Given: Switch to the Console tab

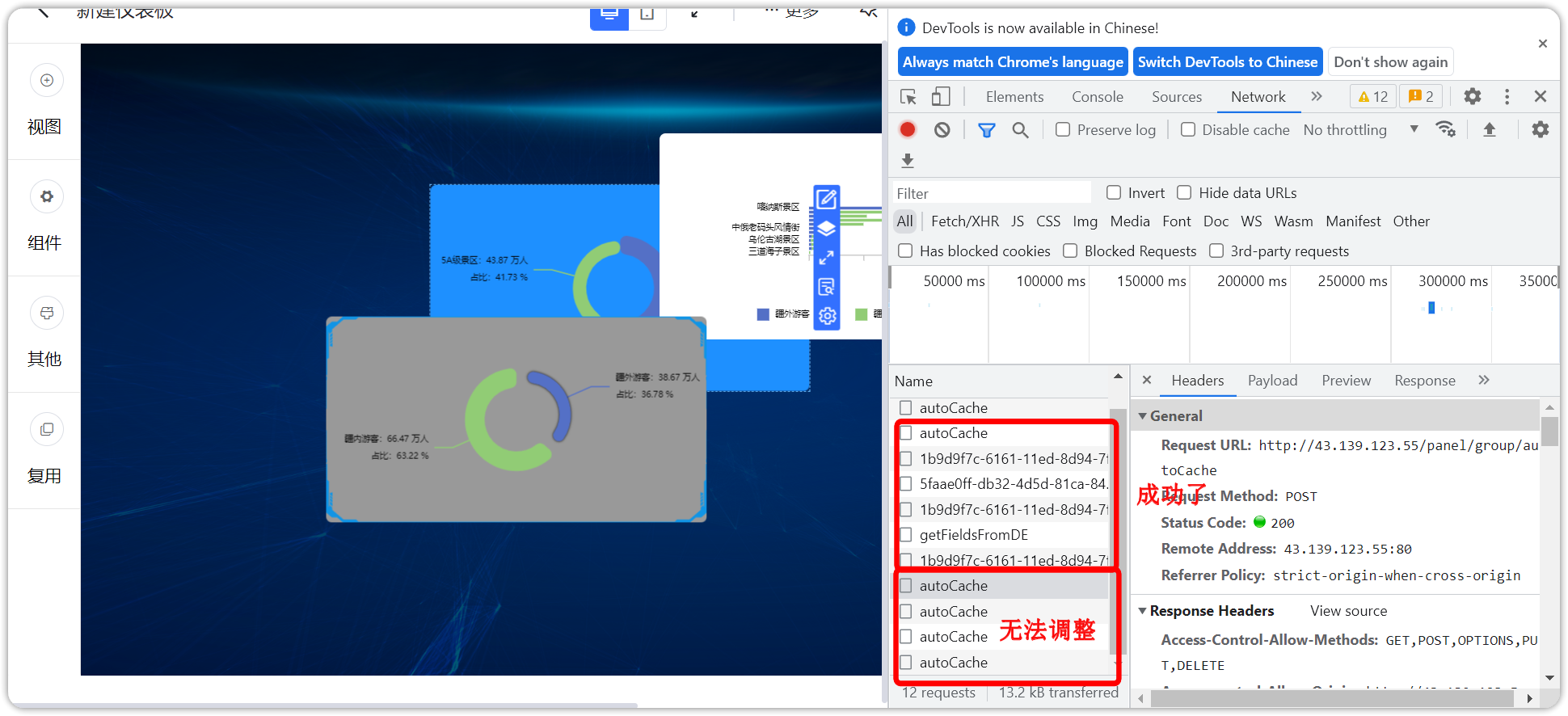Looking at the screenshot, I should coord(1098,97).
